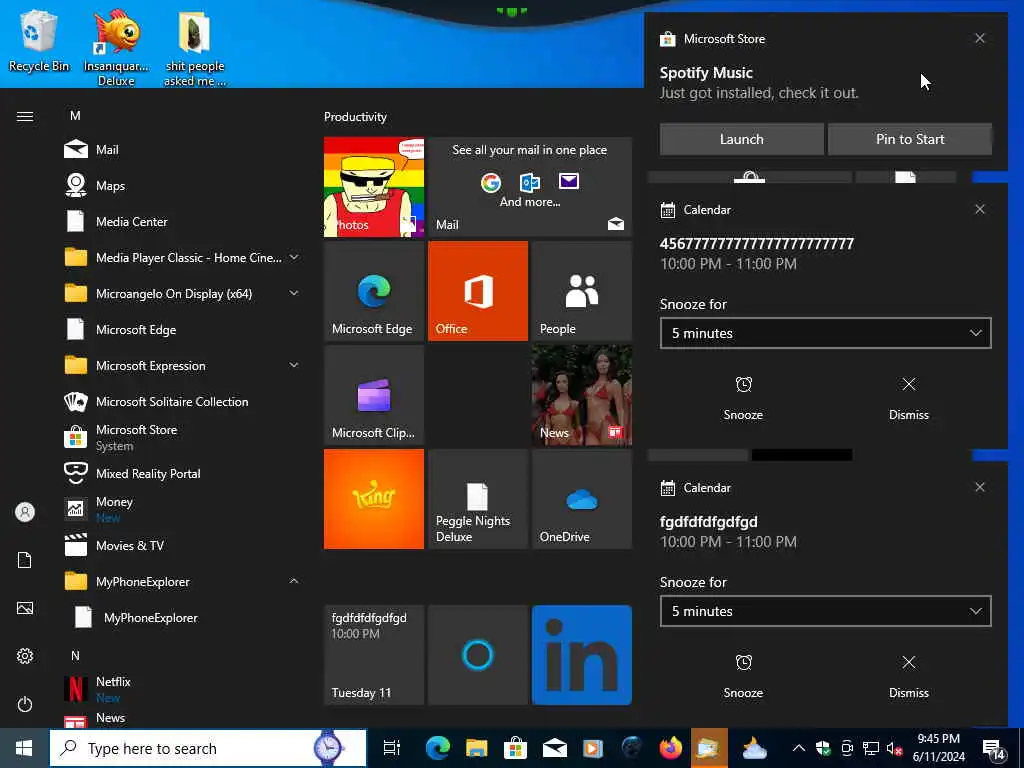
Task: Open the Office tile
Action: click(x=477, y=291)
